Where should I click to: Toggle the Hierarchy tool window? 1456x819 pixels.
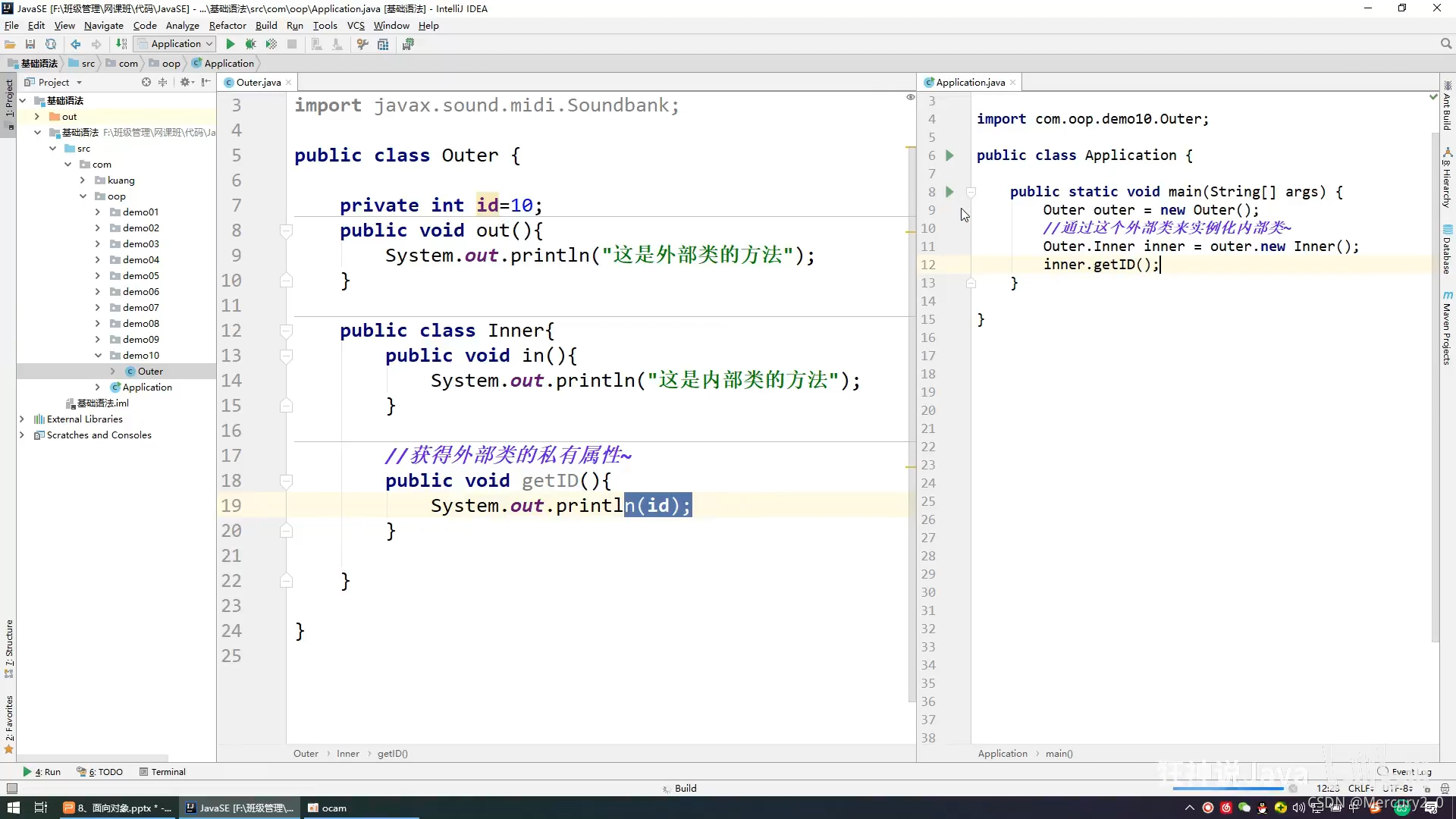1447,178
